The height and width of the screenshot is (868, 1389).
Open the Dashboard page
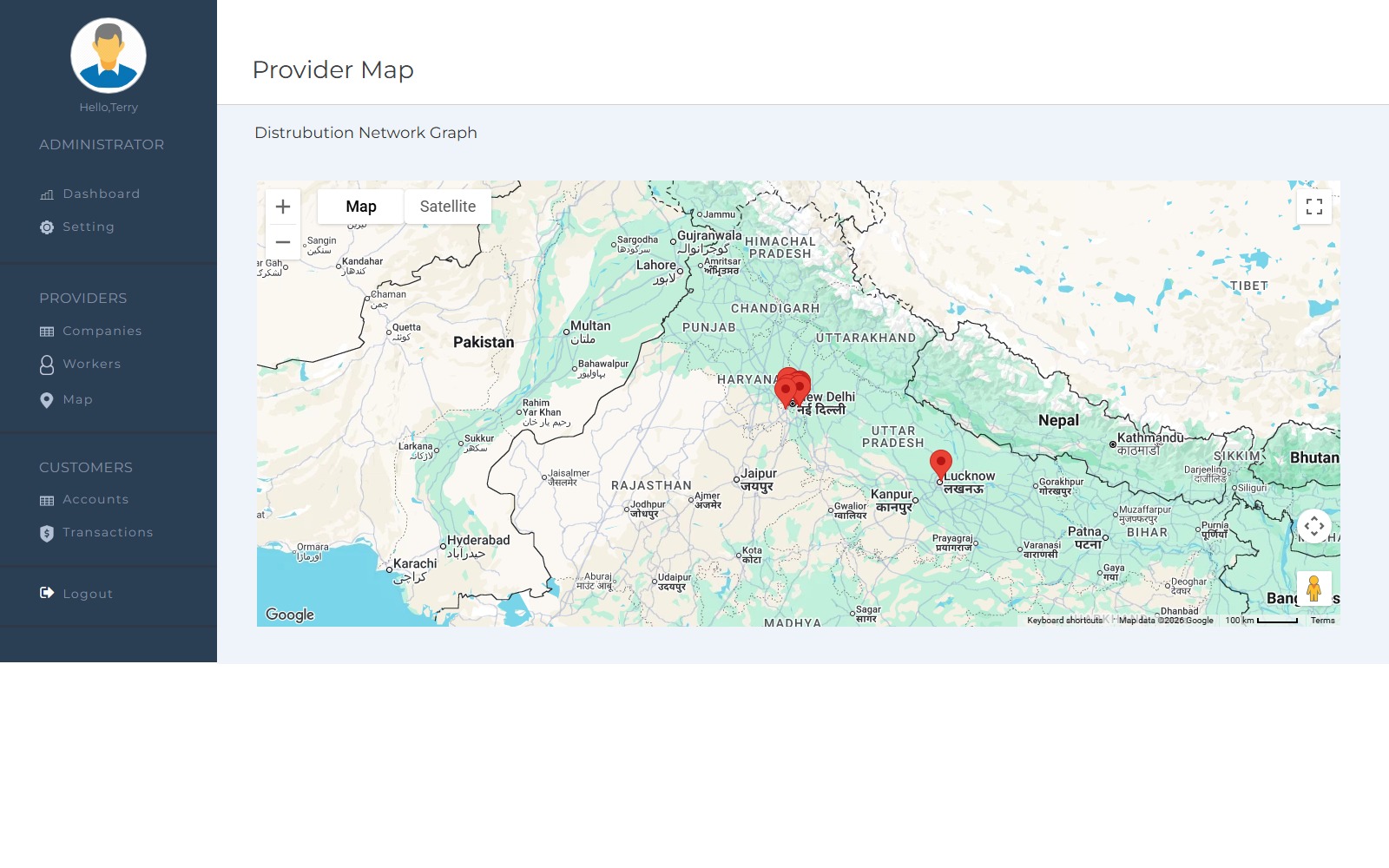[x=101, y=194]
